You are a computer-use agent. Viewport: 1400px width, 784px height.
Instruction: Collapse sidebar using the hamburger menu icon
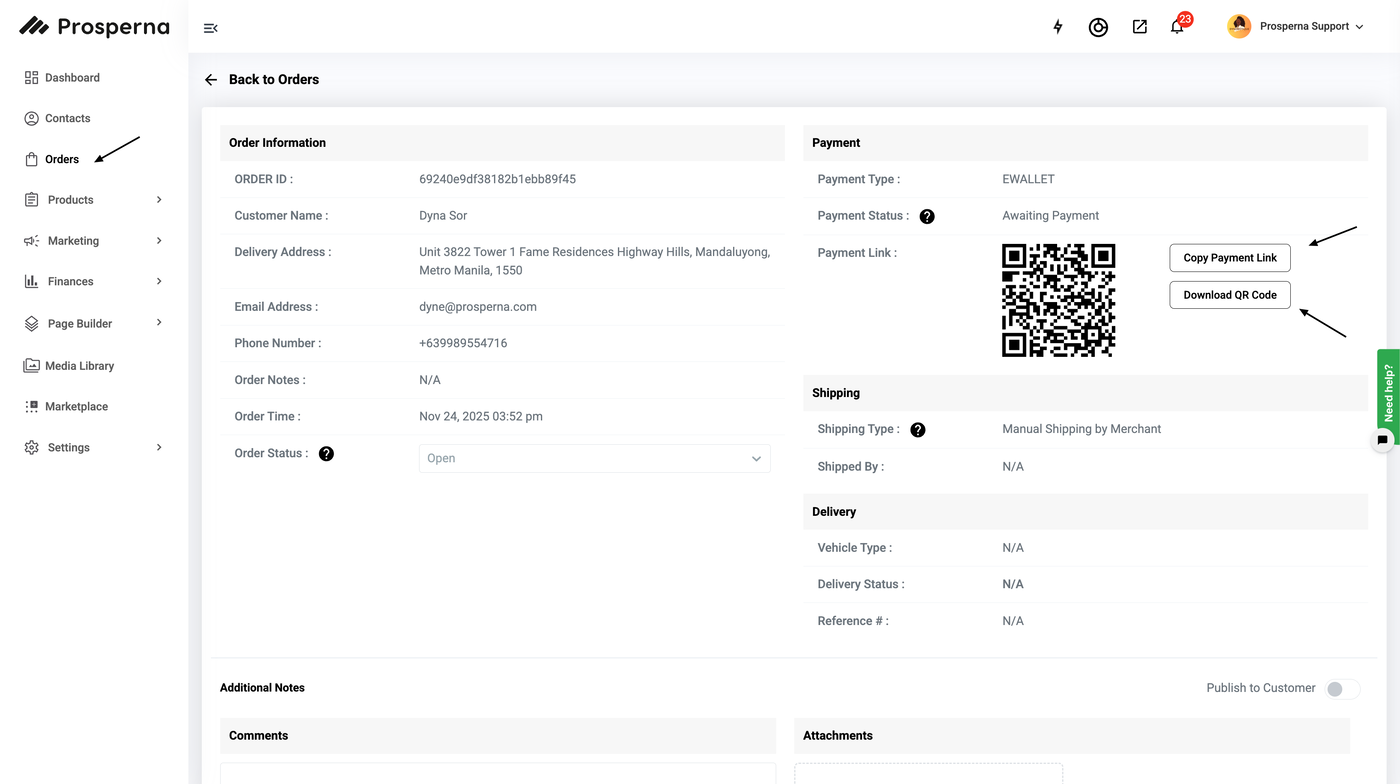[210, 28]
